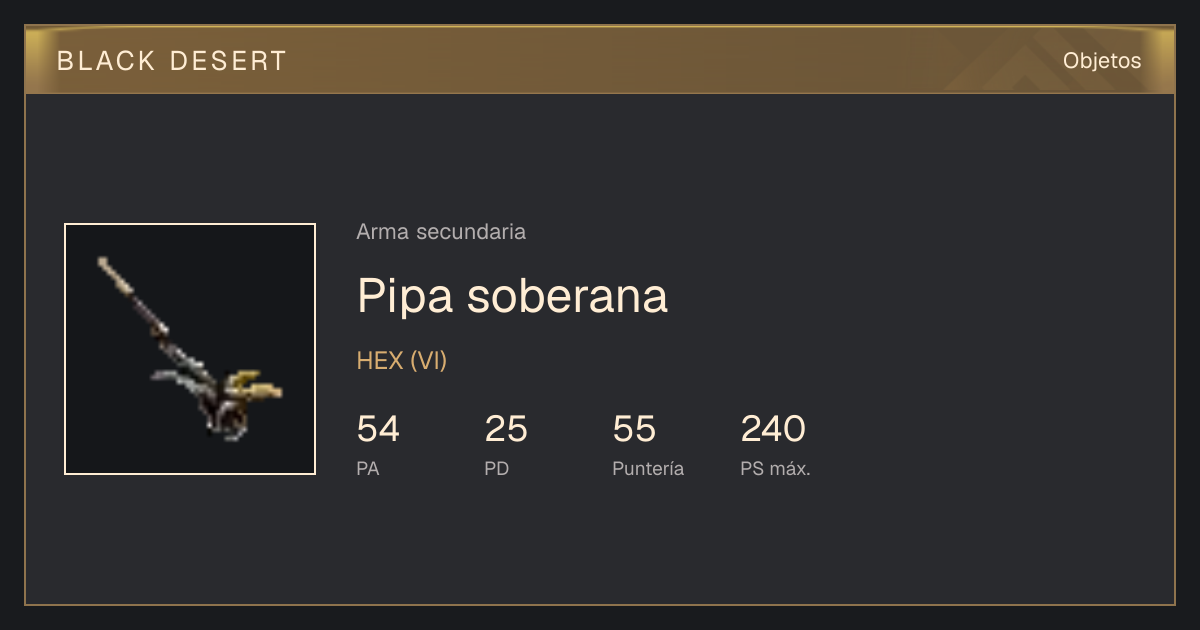Screen dimensions: 1200x630
Task: Click the PD stat label
Action: pyautogui.click(x=497, y=468)
